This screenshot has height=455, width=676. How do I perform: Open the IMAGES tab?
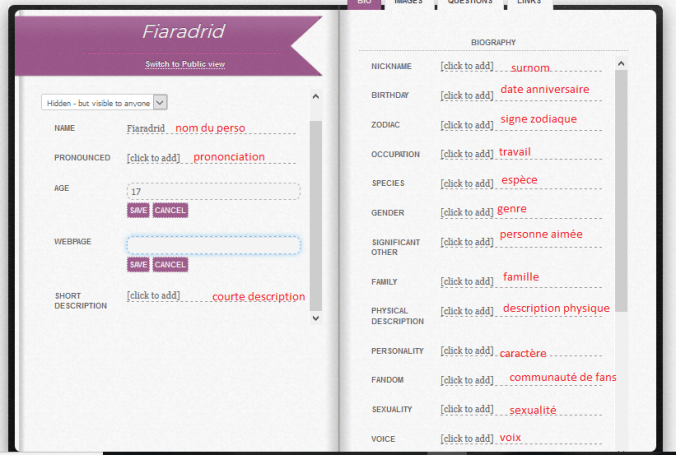click(x=408, y=3)
